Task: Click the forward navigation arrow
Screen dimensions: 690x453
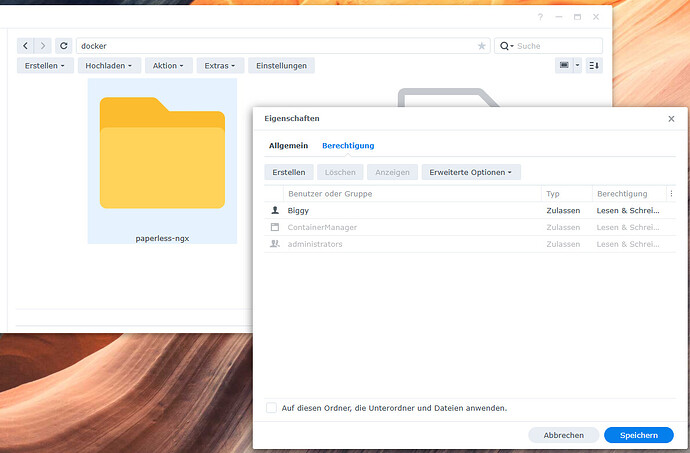Action: tap(43, 46)
